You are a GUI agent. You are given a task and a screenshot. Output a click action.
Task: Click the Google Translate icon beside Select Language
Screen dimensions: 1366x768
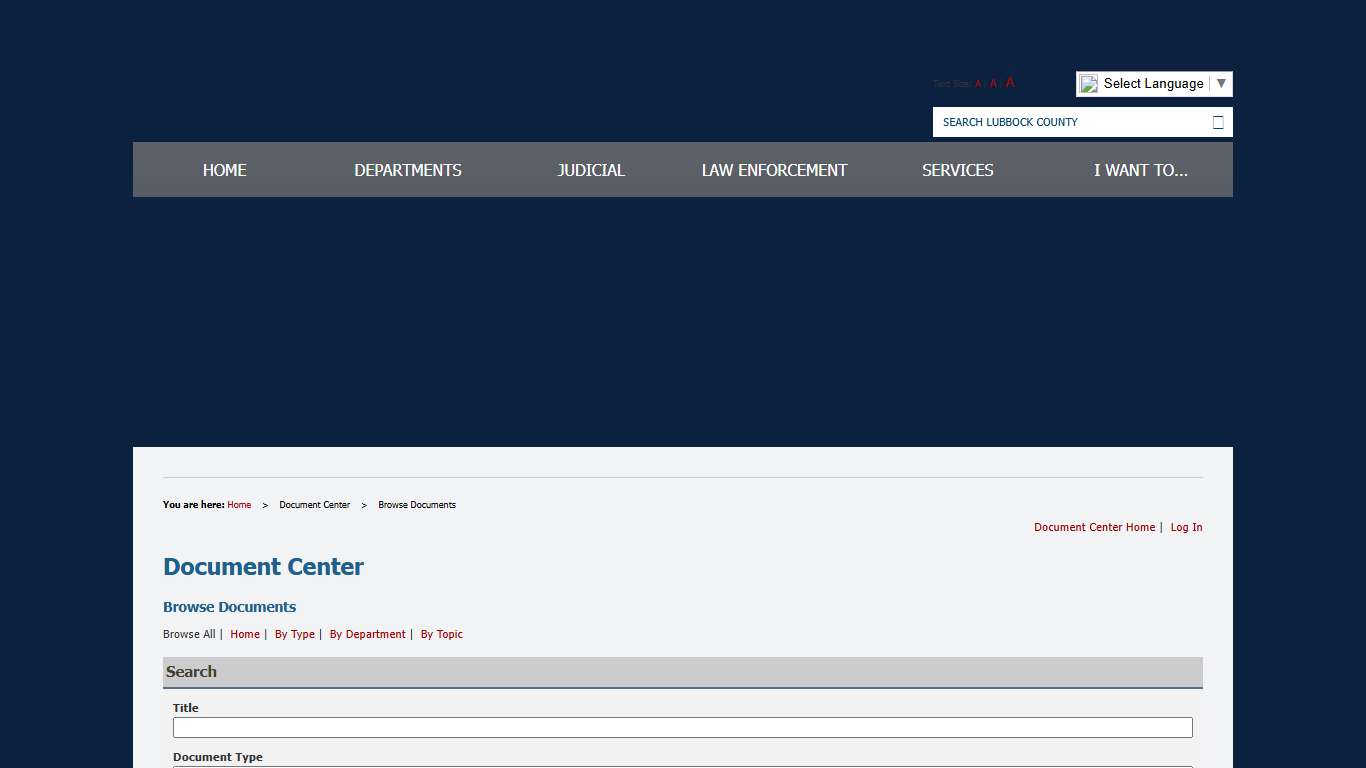pyautogui.click(x=1089, y=84)
